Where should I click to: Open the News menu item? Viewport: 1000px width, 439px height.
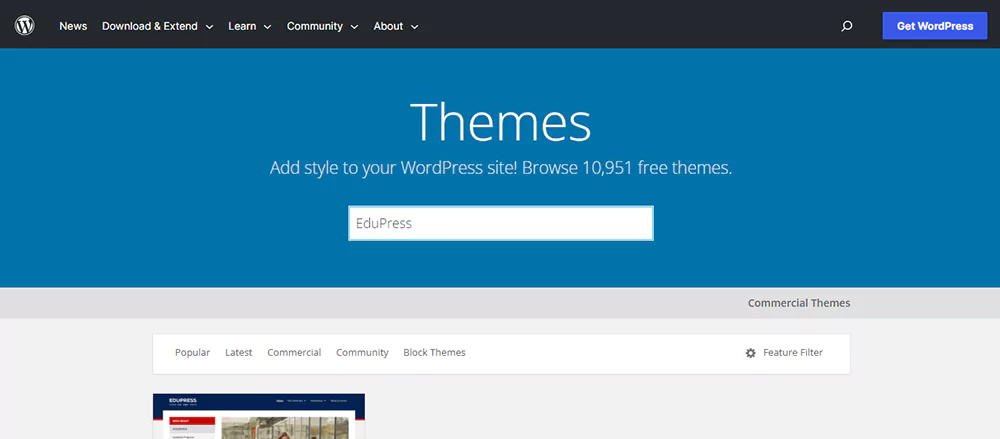click(73, 26)
